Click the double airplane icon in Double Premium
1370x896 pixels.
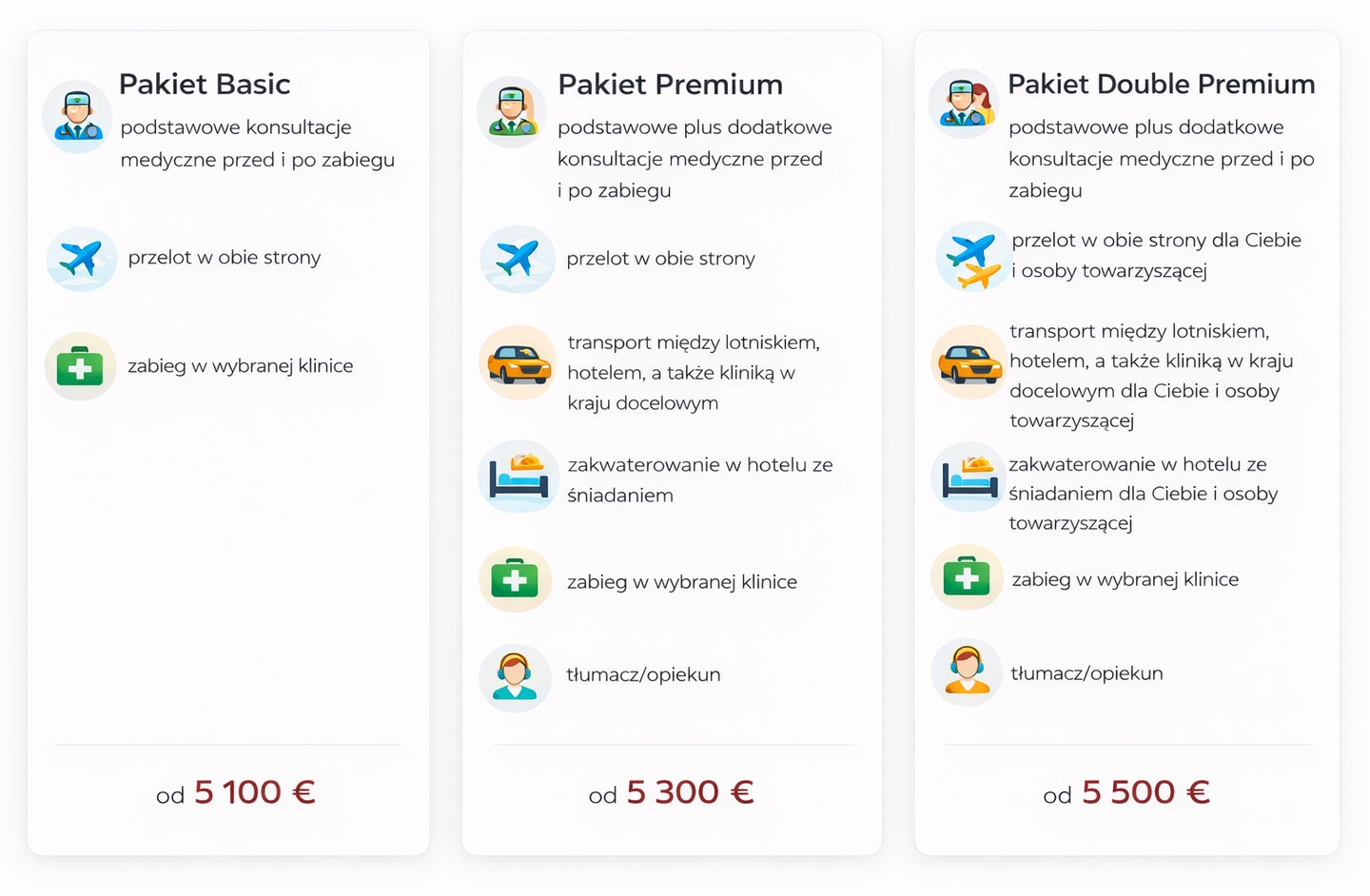point(971,257)
